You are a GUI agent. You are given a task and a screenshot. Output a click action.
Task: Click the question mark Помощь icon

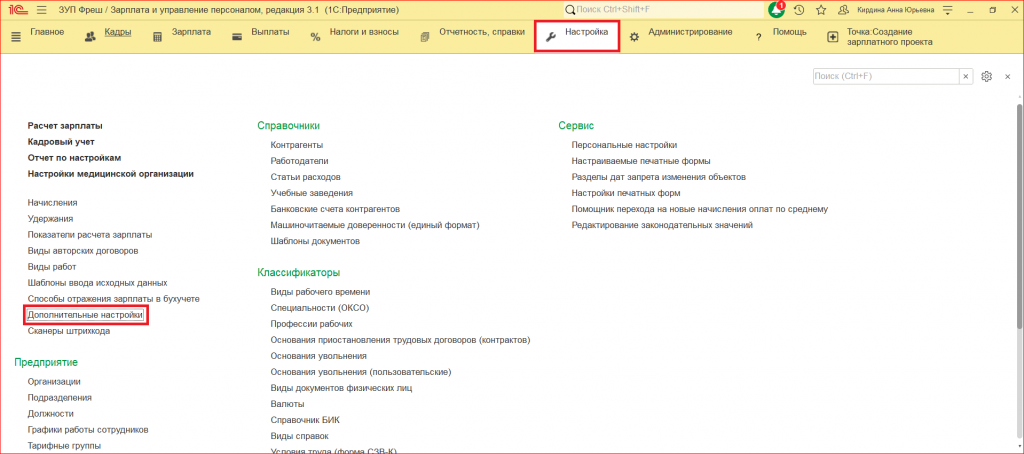tap(759, 38)
